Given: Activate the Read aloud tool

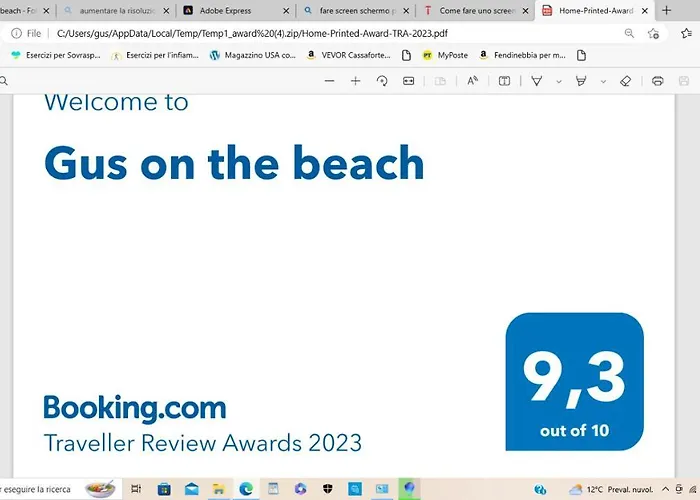Looking at the screenshot, I should [472, 81].
